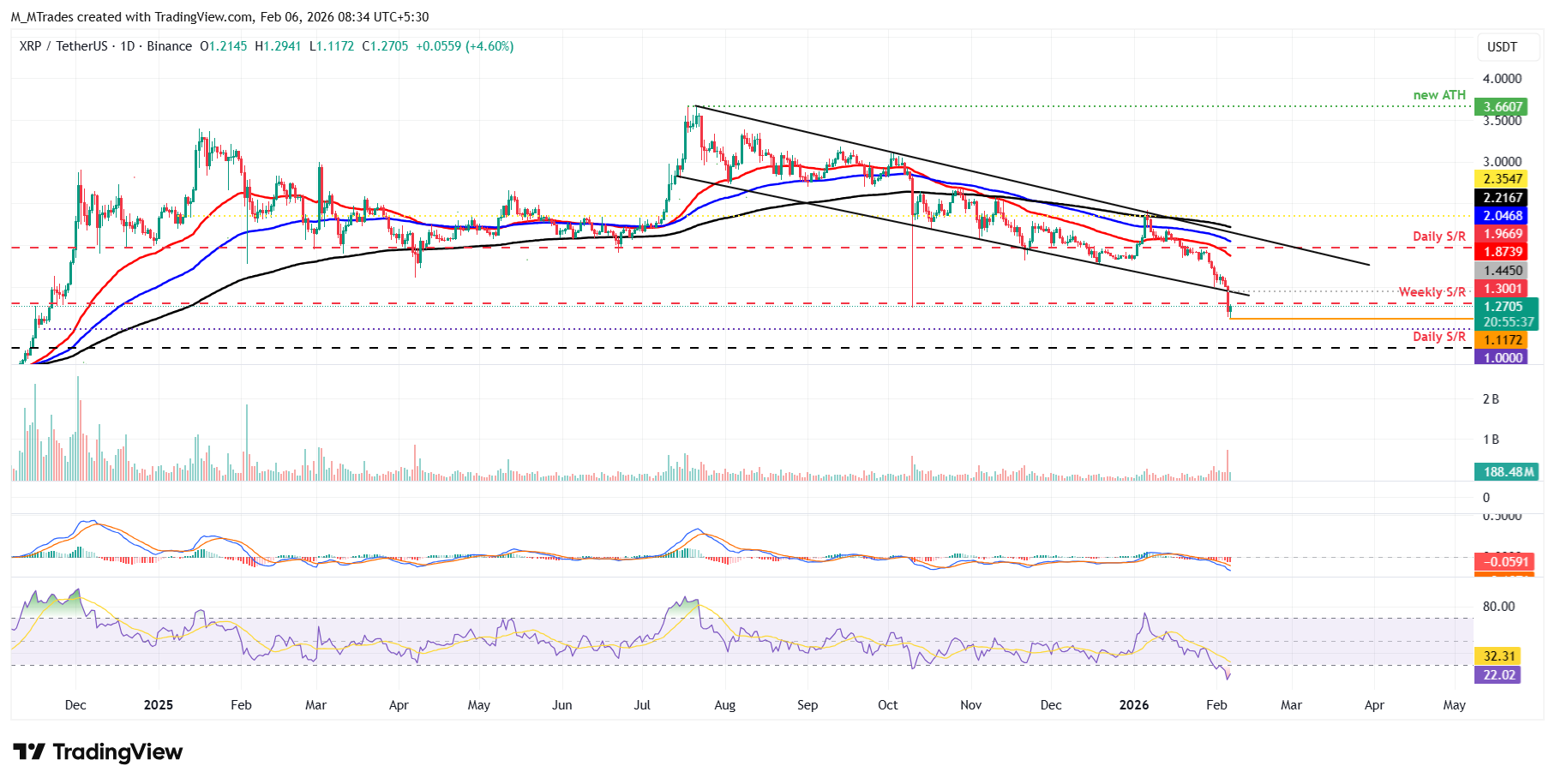Select the red -0.0591 MACD value label
Image resolution: width=1555 pixels, height=784 pixels.
[1503, 562]
